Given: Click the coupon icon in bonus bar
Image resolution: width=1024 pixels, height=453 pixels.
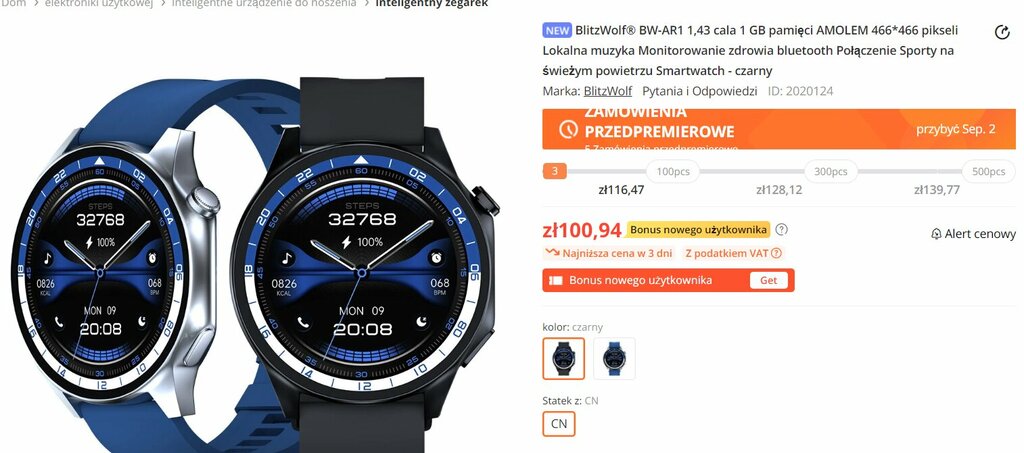Looking at the screenshot, I should 556,281.
